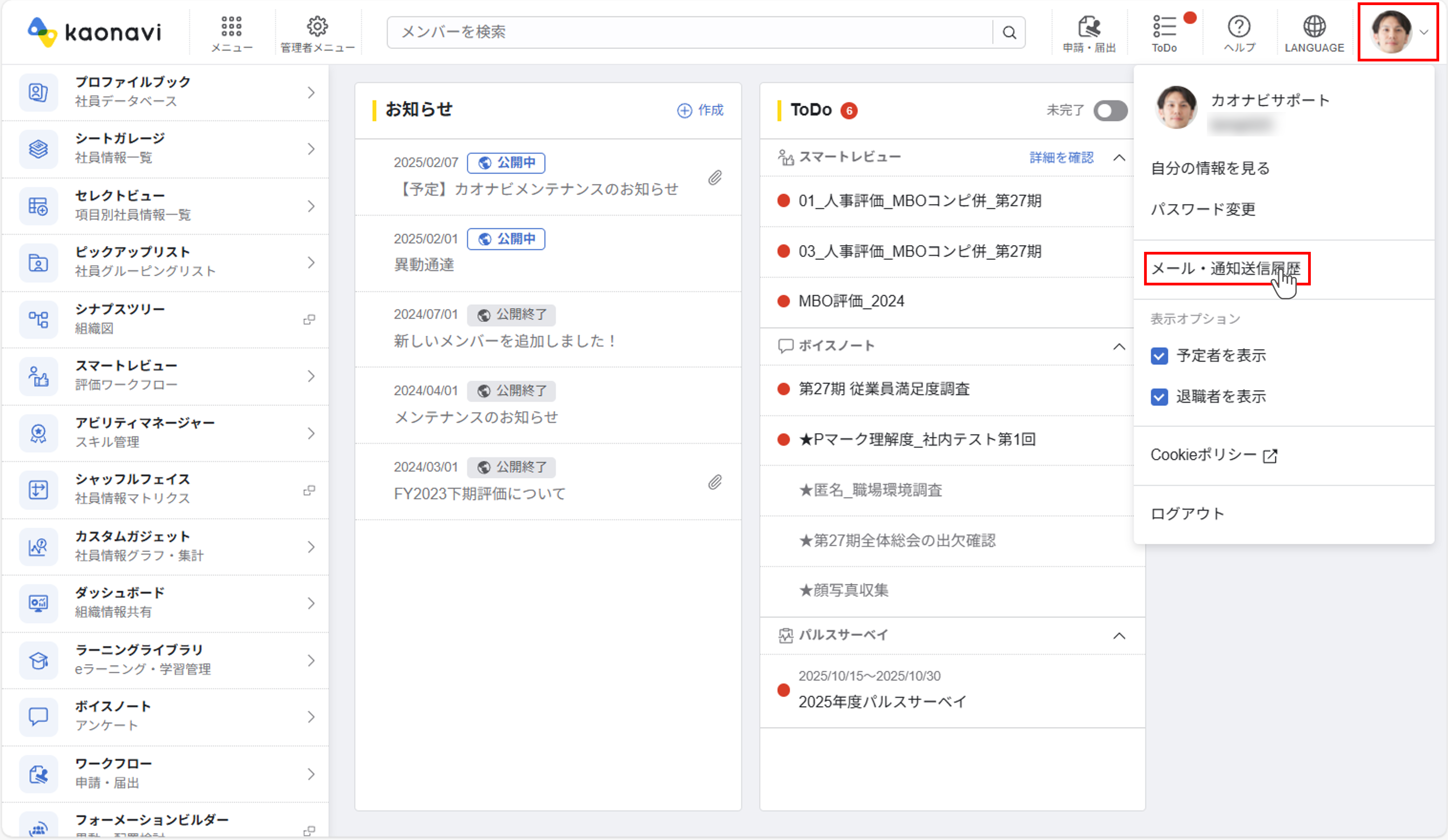Click 詳細を確認 link
The image size is (1448, 840).
pyautogui.click(x=1061, y=157)
